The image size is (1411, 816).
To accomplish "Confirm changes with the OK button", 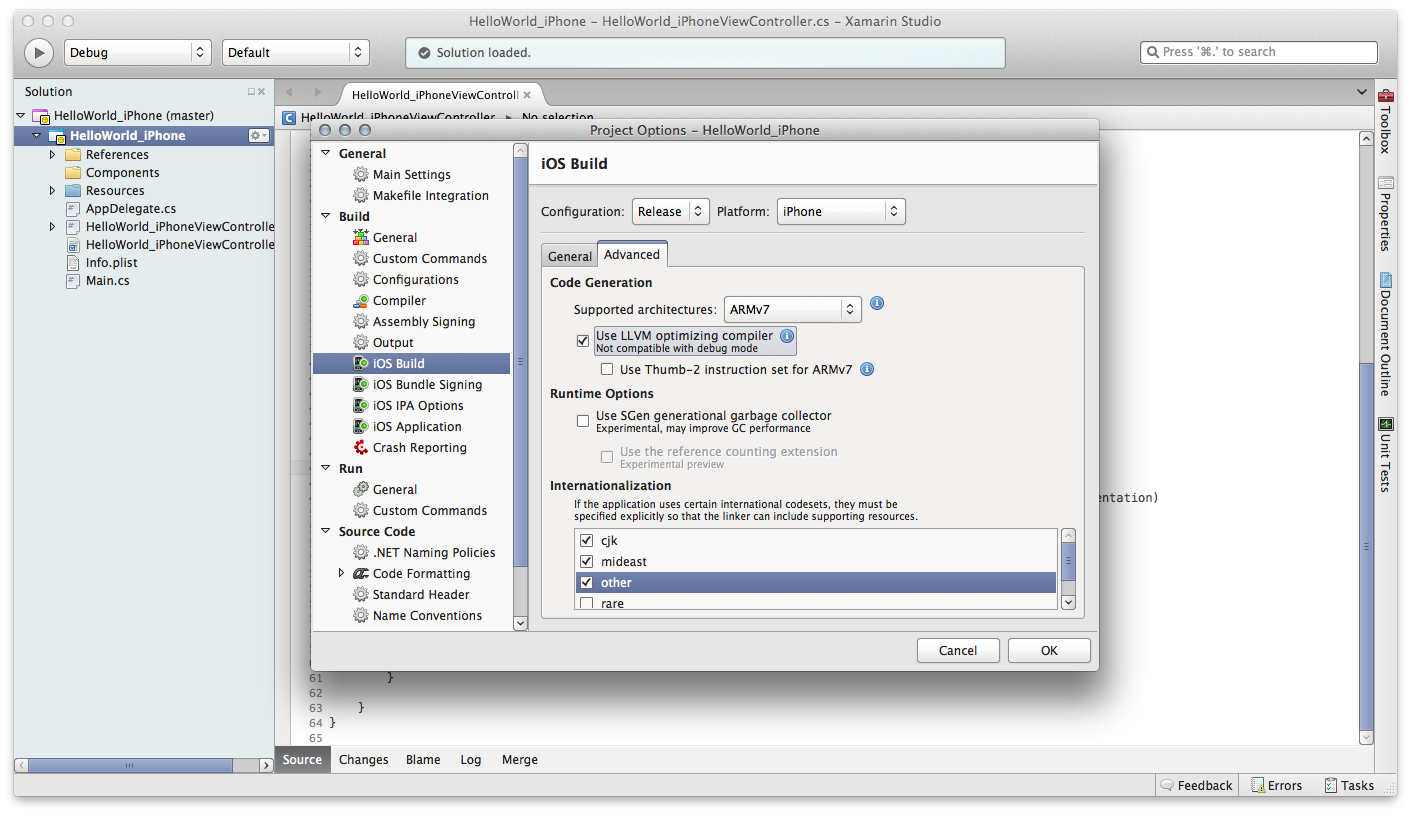I will pos(1048,650).
